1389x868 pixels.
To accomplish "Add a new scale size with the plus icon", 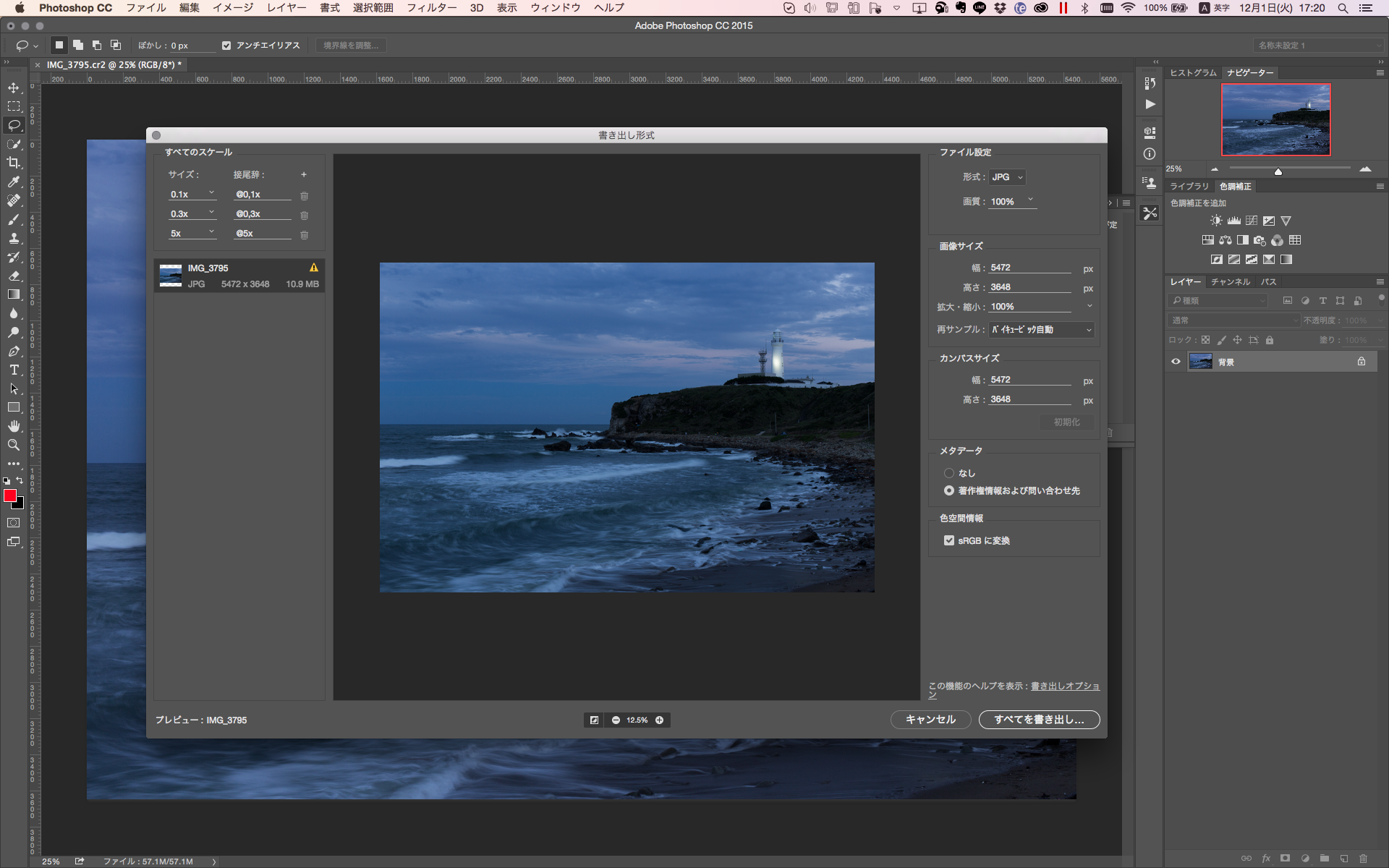I will click(x=304, y=174).
